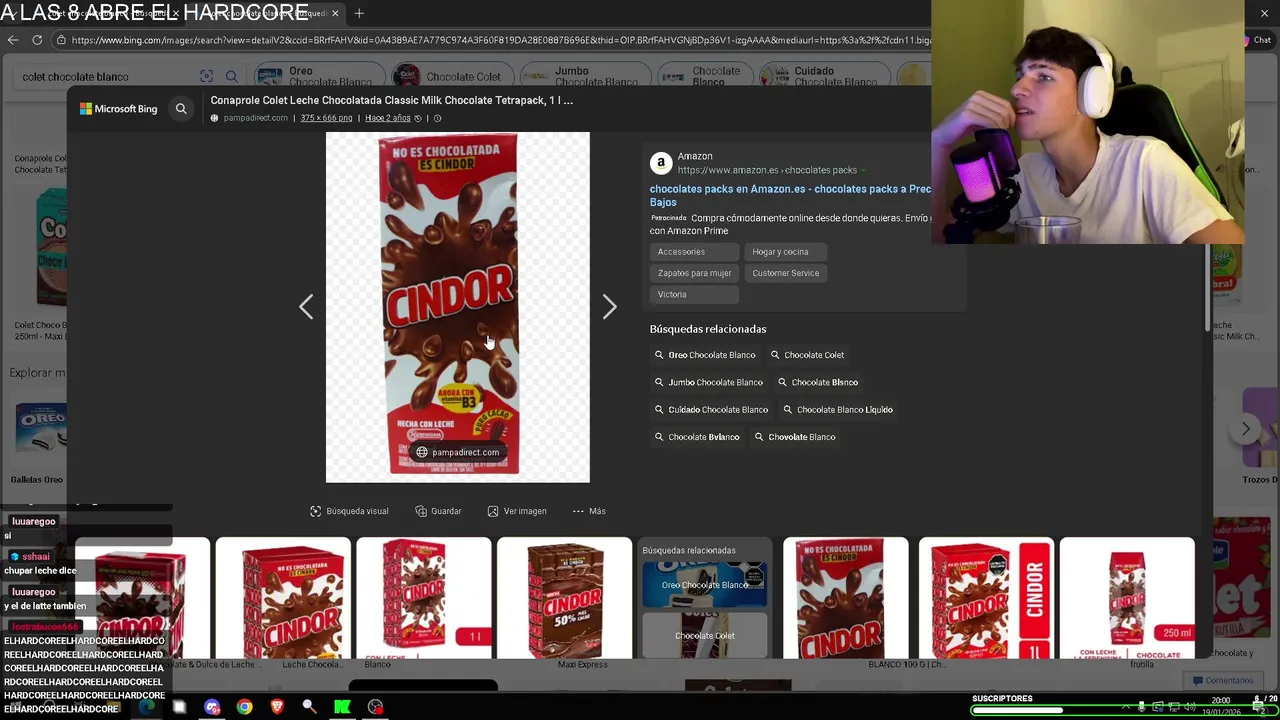
Task: Search related 'Chovolate Blanco'
Action: (795, 437)
